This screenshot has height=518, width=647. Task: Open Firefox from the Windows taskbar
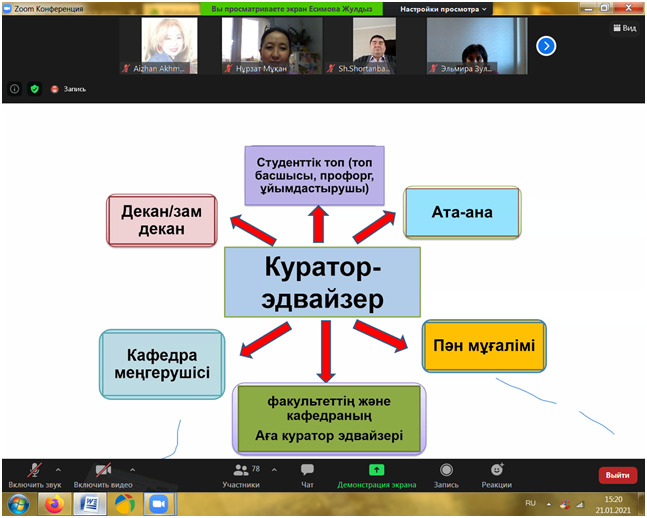pos(53,503)
